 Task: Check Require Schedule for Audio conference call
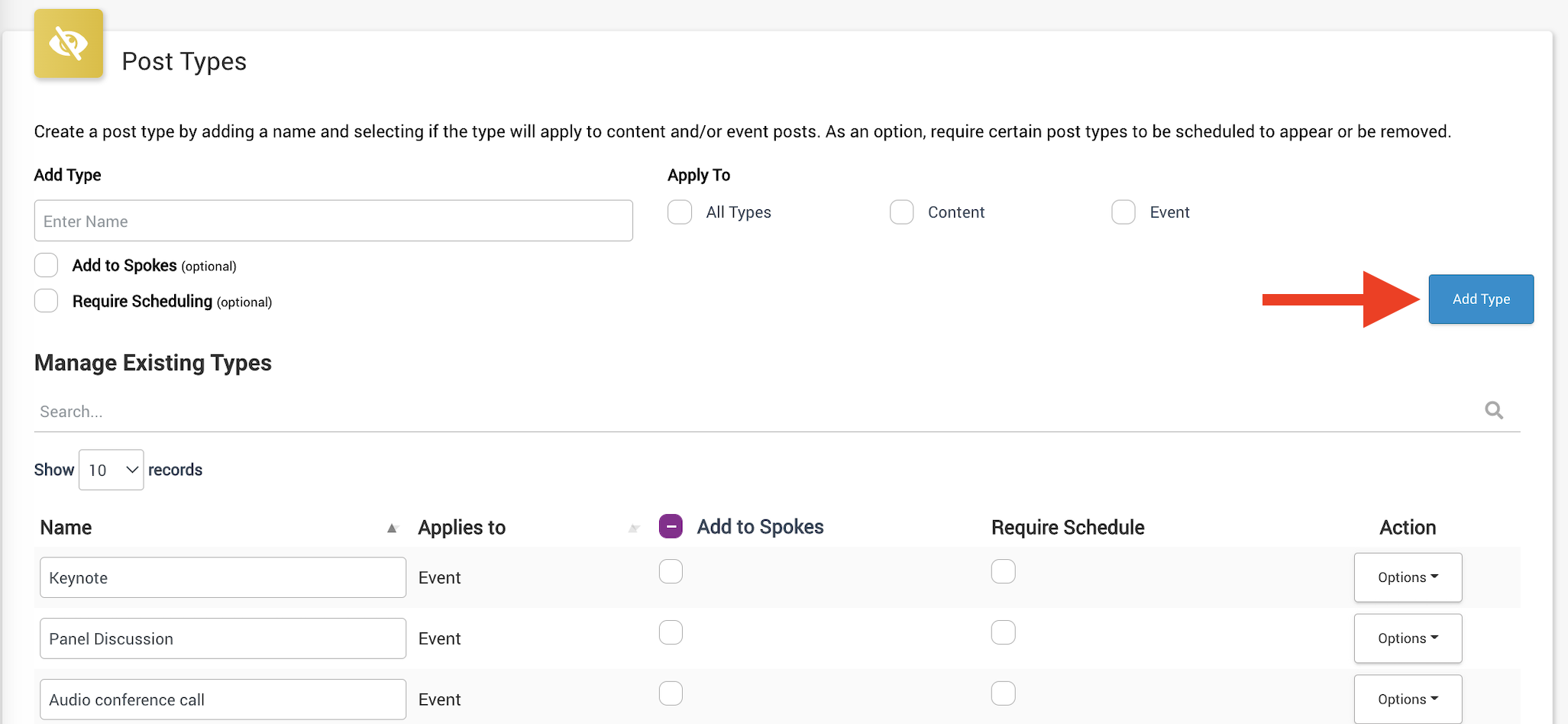pyautogui.click(x=1004, y=693)
